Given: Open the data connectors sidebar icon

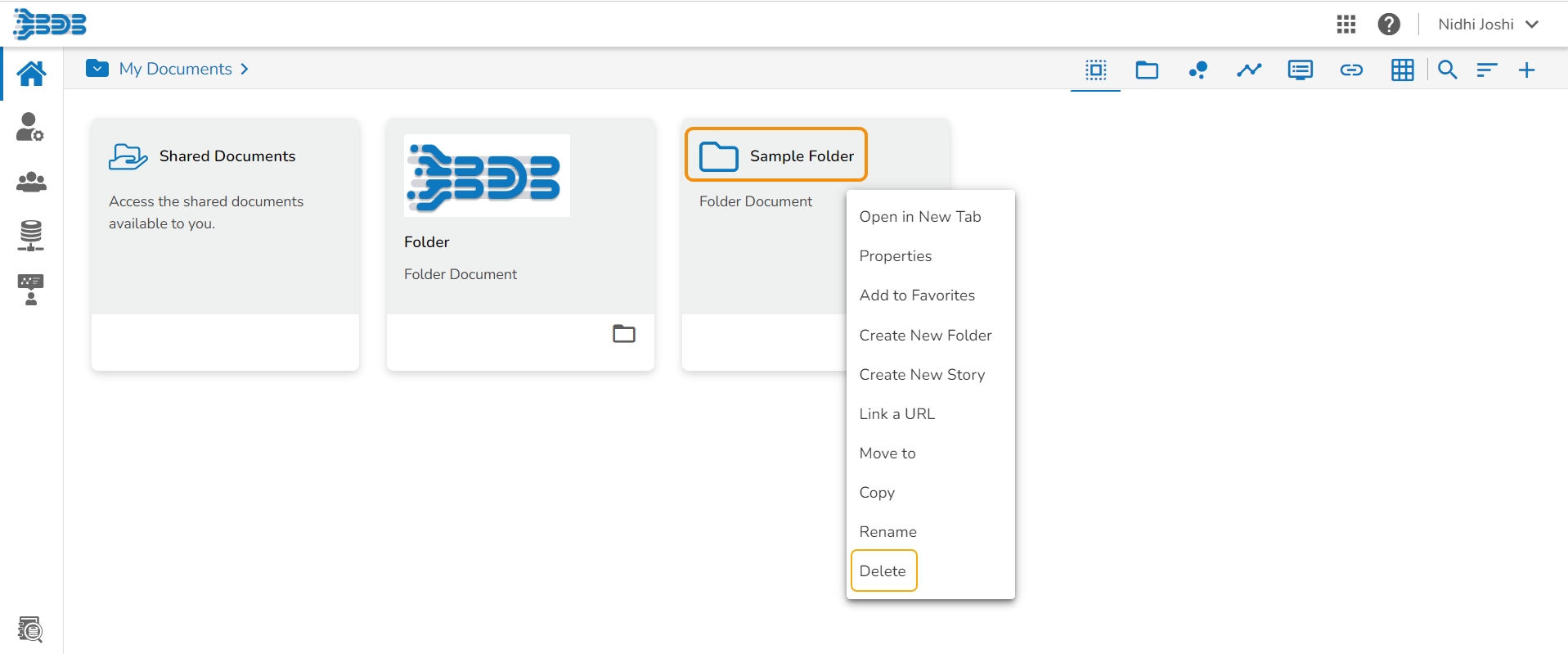Looking at the screenshot, I should [x=31, y=236].
